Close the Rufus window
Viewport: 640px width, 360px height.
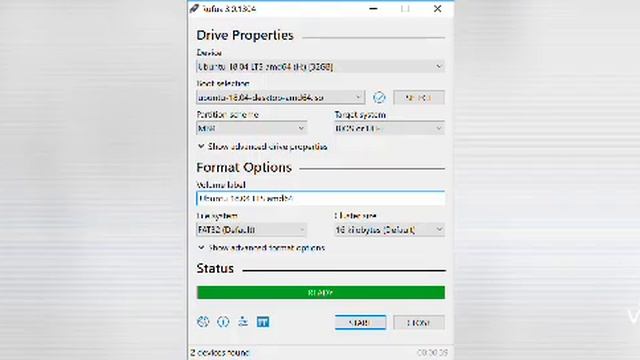438,9
